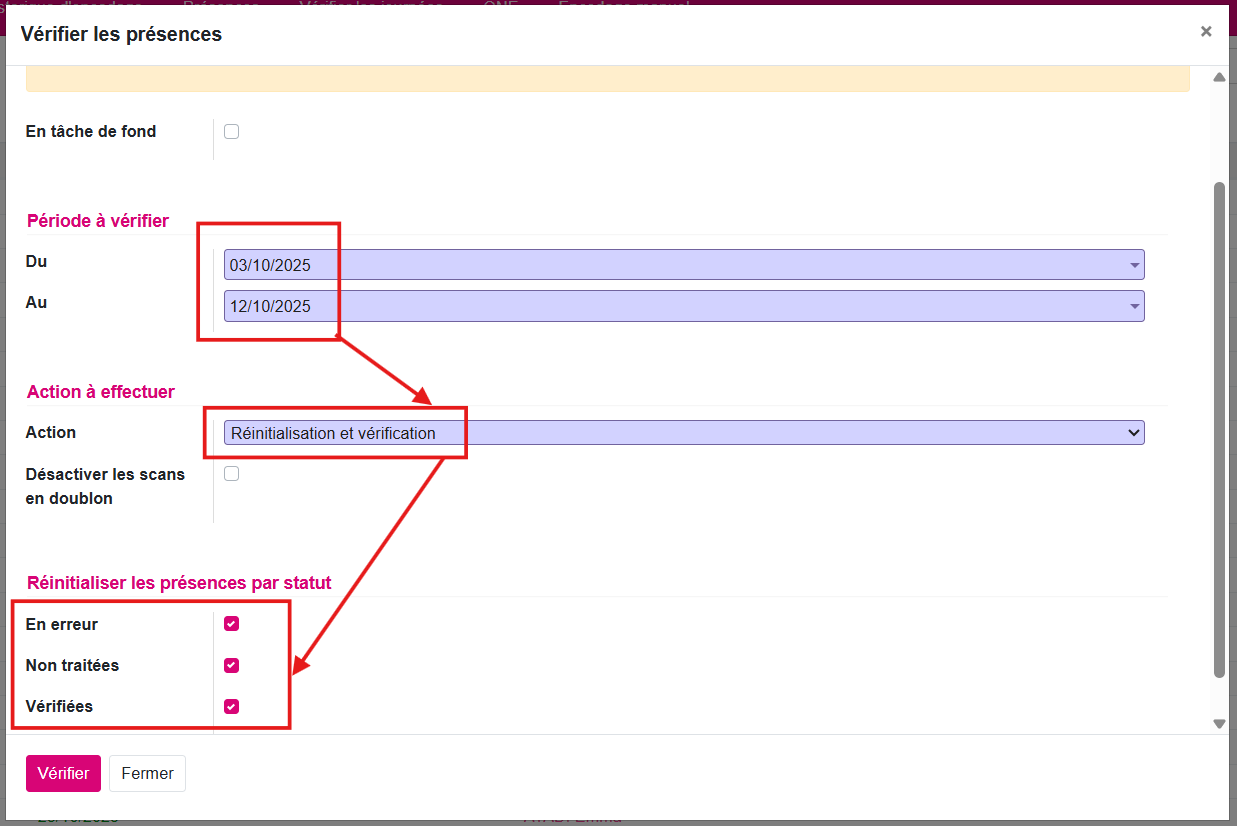This screenshot has width=1237, height=826.
Task: Uncheck the En erreur status checkbox
Action: pyautogui.click(x=231, y=623)
